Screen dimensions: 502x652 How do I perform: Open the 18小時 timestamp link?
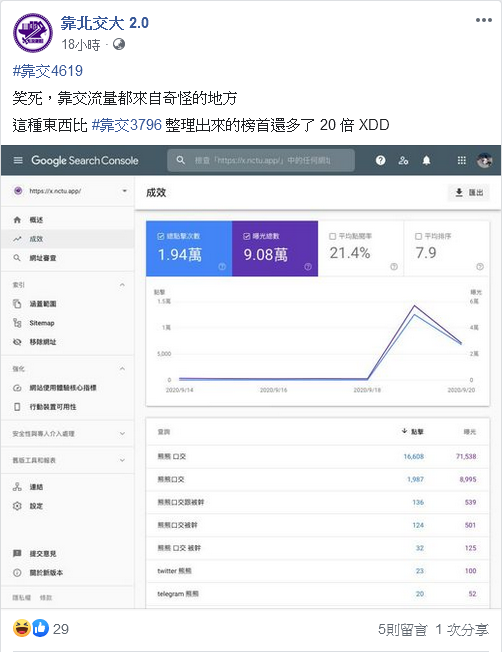(81, 44)
